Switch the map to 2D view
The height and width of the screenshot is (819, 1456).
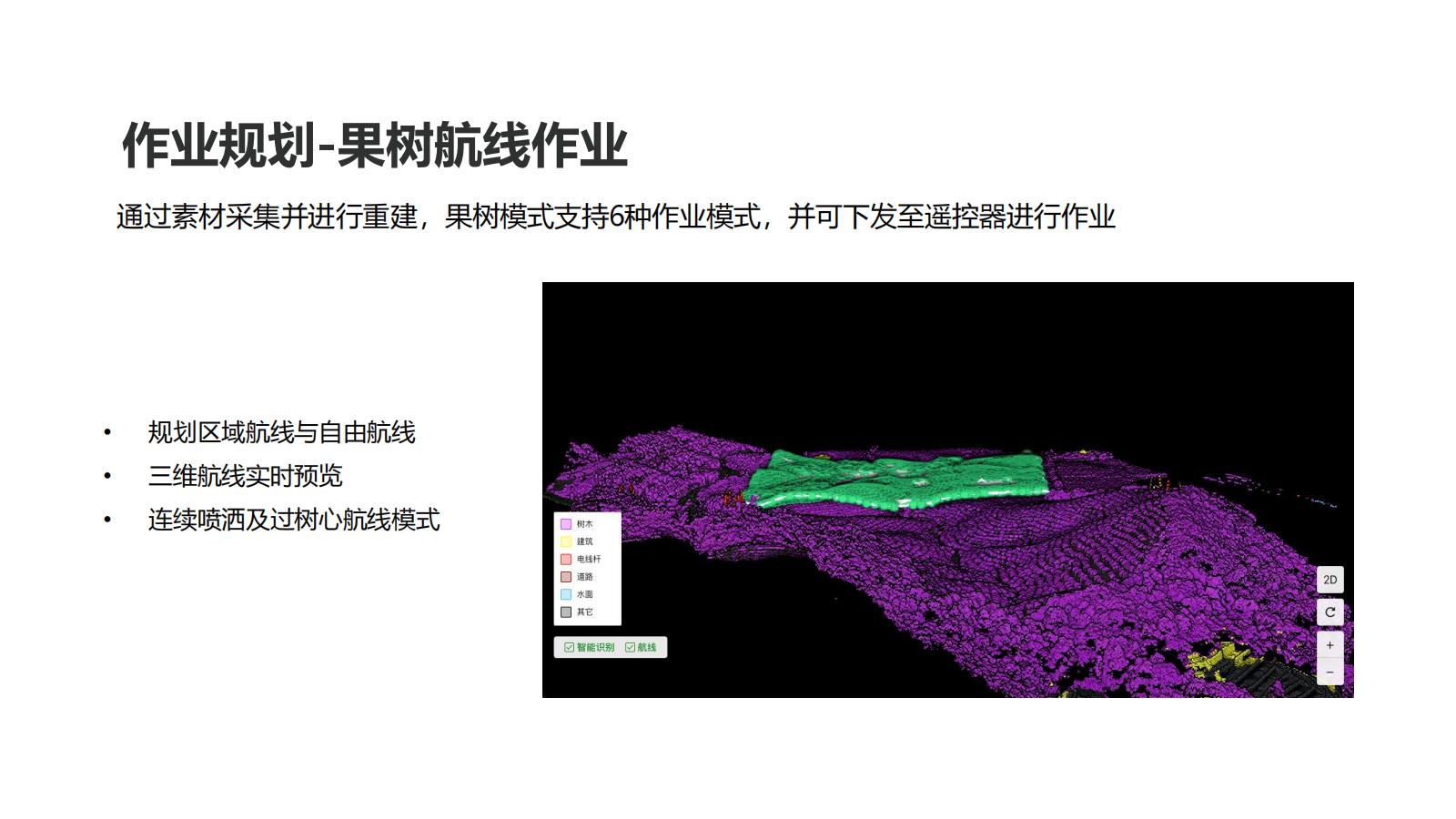point(1330,580)
